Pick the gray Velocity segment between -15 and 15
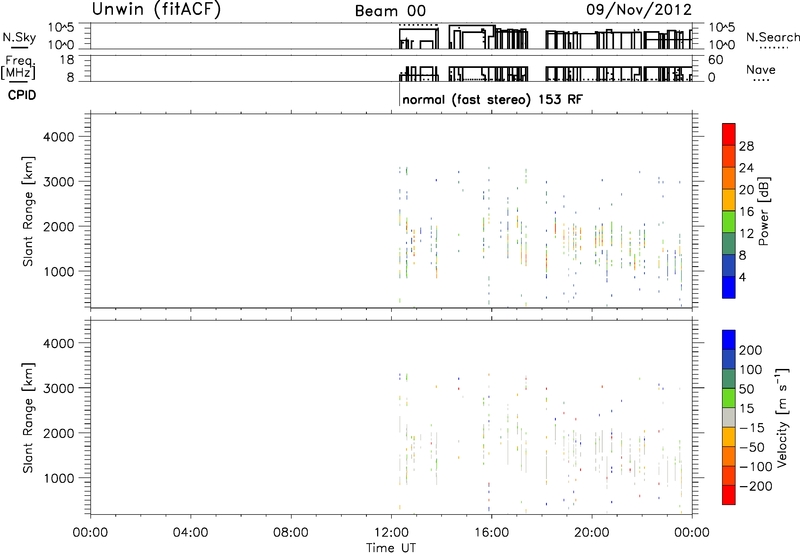Screen dimensions: 800x554 click(729, 417)
